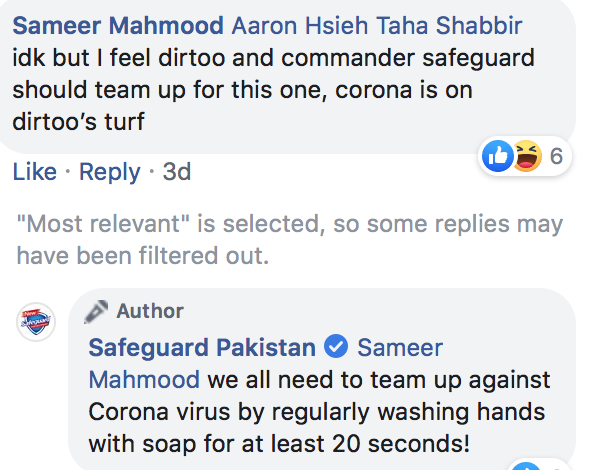The image size is (592, 470).
Task: Select the dirtoo and commander safeguard comment text
Action: [273, 89]
